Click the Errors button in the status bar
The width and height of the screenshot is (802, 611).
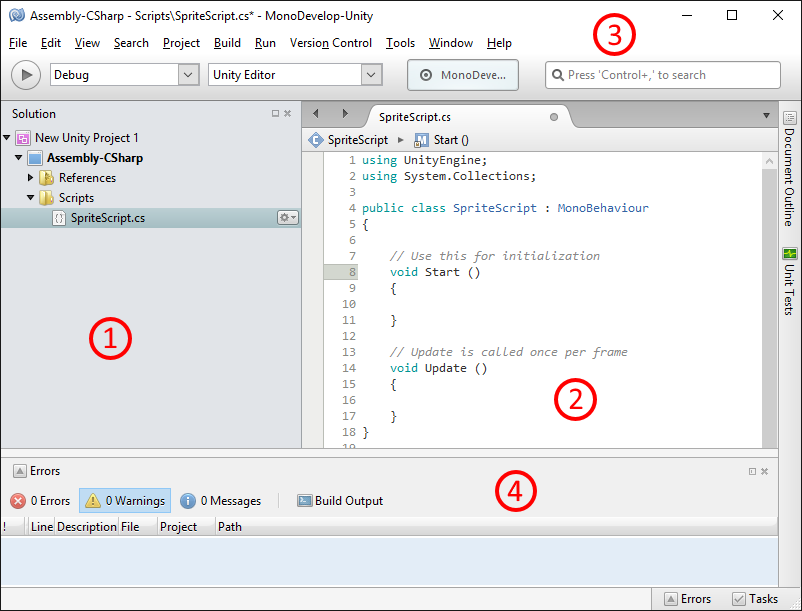(688, 599)
